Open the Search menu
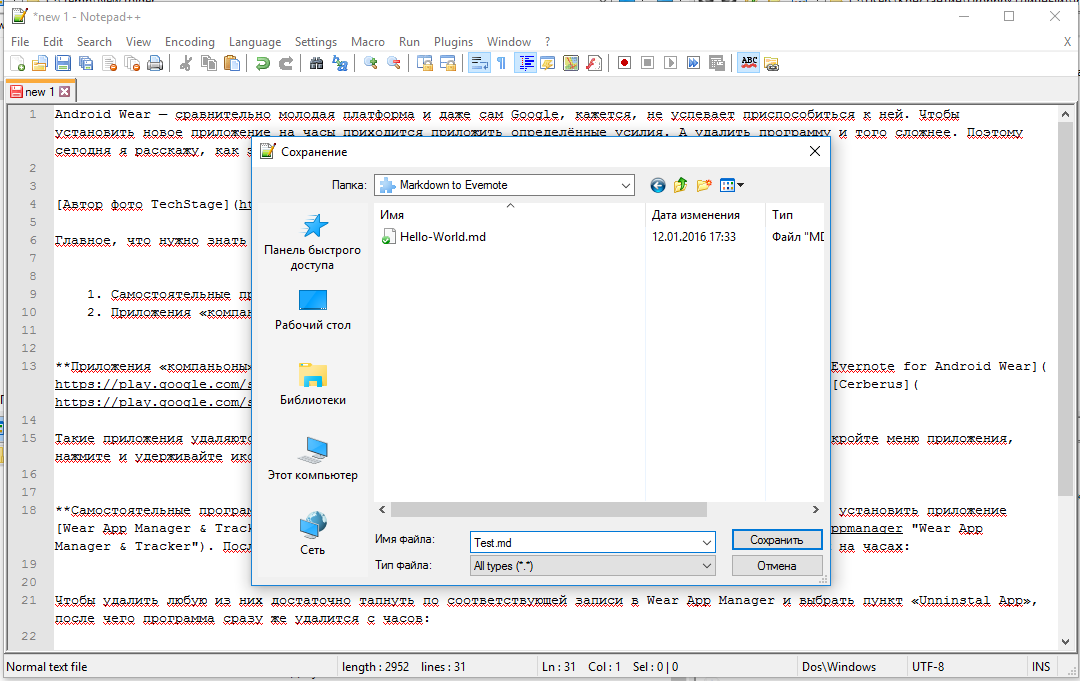Viewport: 1080px width, 681px height. tap(94, 42)
